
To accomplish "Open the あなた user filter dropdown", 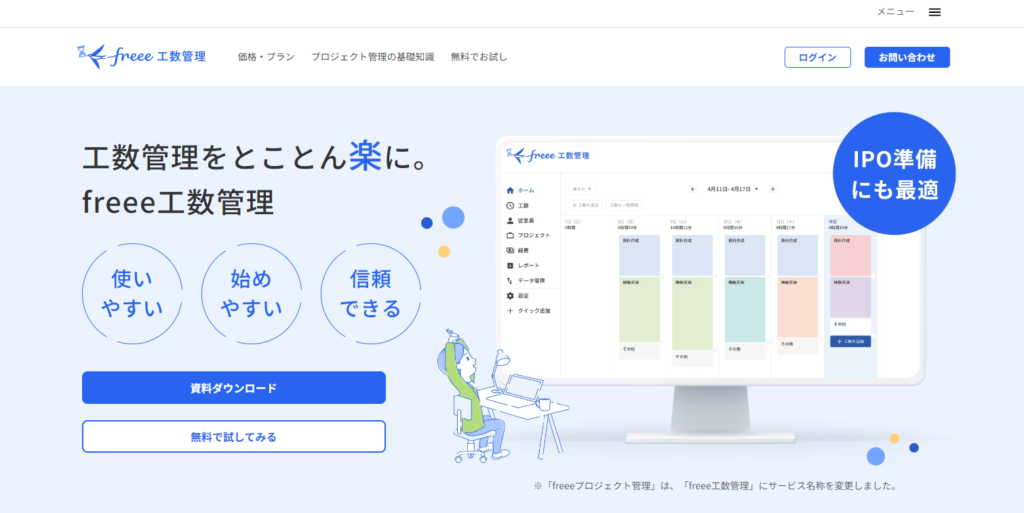I will 582,188.
